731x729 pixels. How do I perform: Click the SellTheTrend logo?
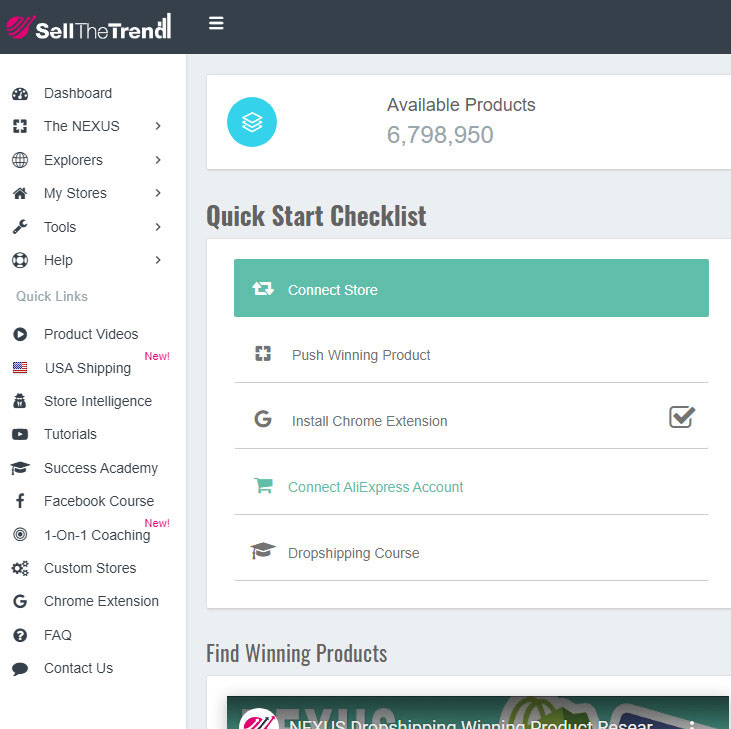point(88,27)
